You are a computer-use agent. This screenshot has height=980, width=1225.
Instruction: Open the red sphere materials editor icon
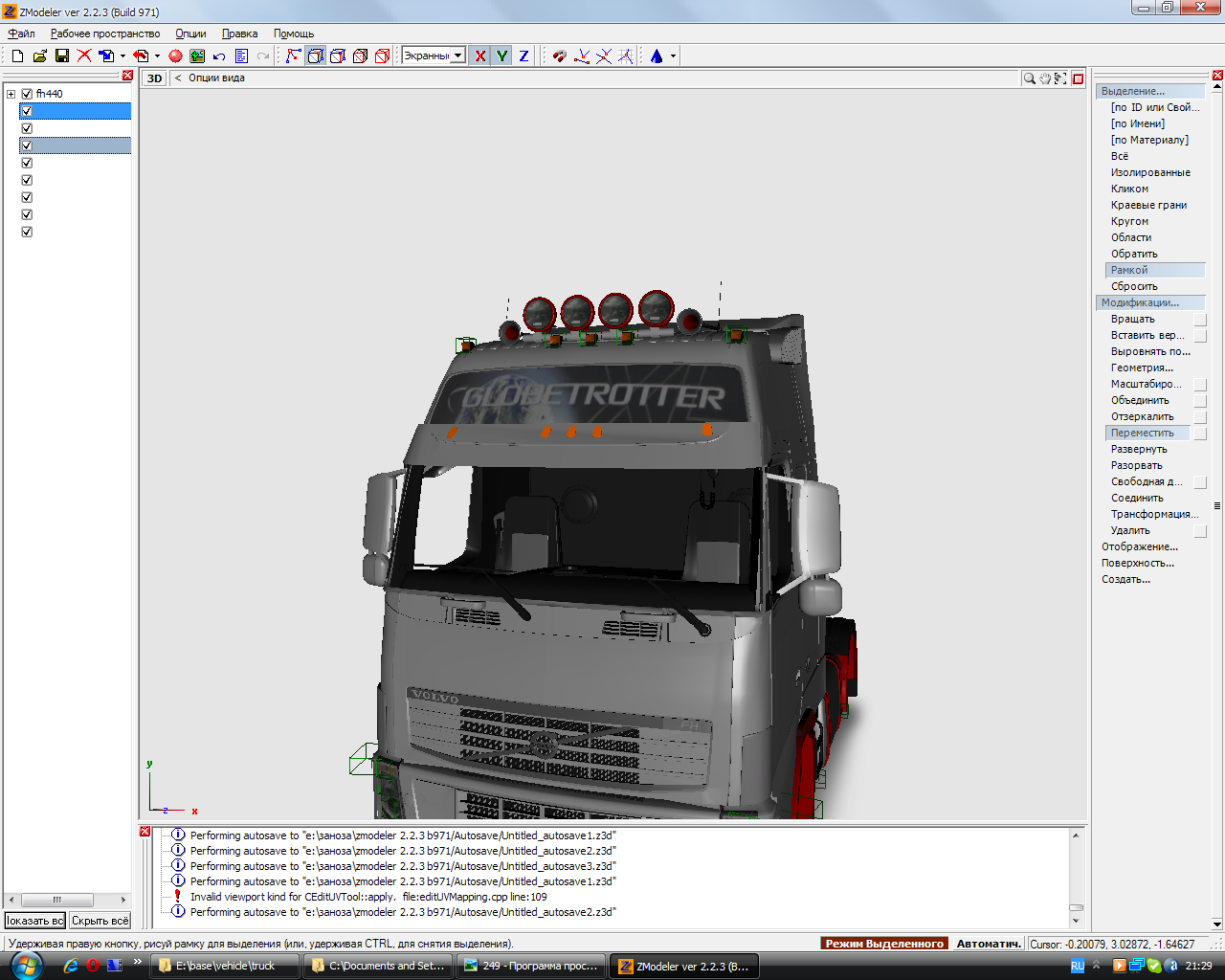click(175, 56)
